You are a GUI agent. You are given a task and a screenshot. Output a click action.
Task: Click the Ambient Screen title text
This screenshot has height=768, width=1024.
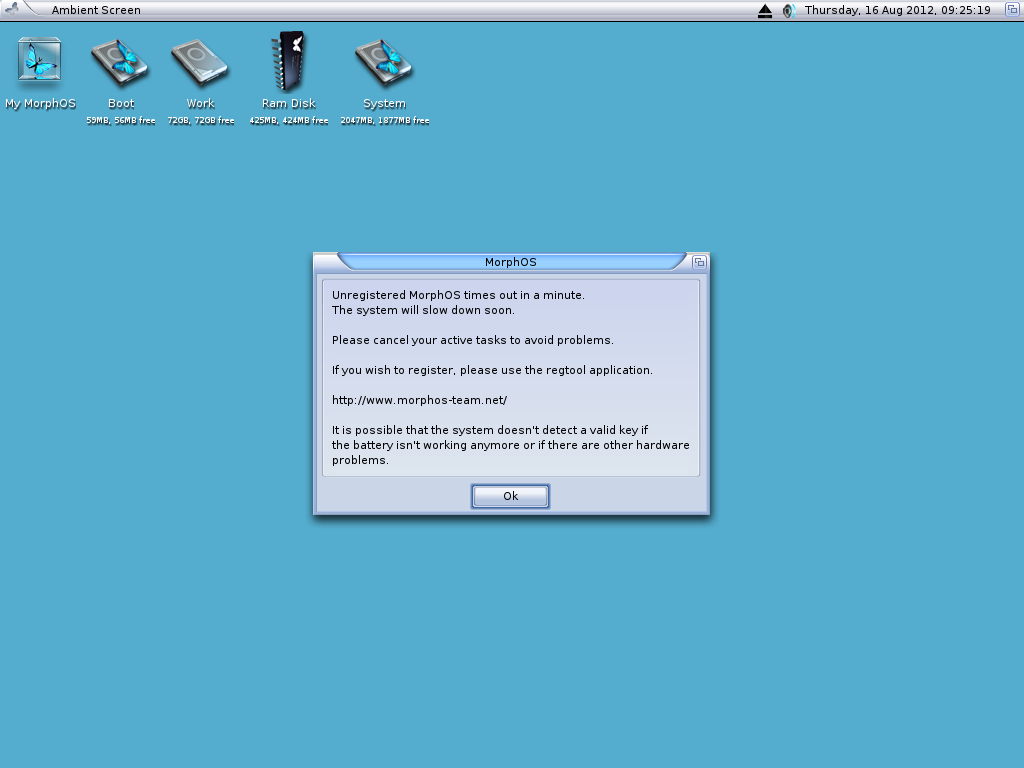coord(96,10)
